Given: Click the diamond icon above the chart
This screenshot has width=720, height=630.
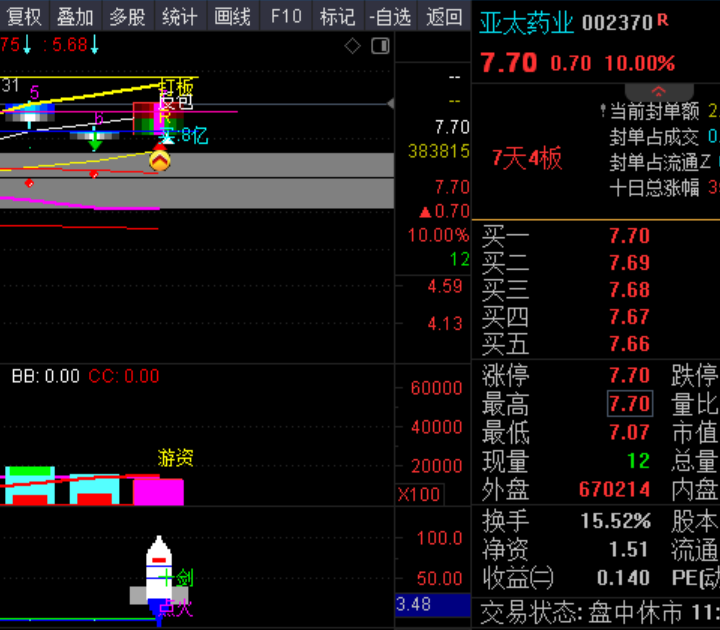Looking at the screenshot, I should (352, 46).
